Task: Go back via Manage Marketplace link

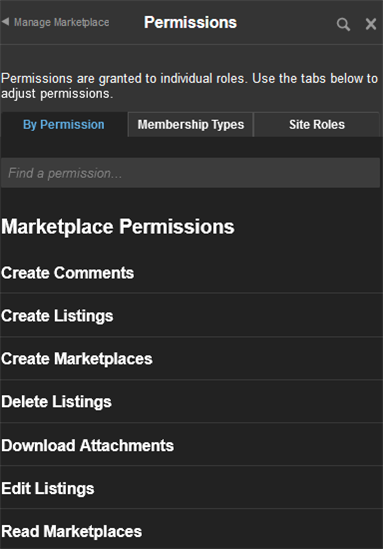Action: pyautogui.click(x=61, y=22)
